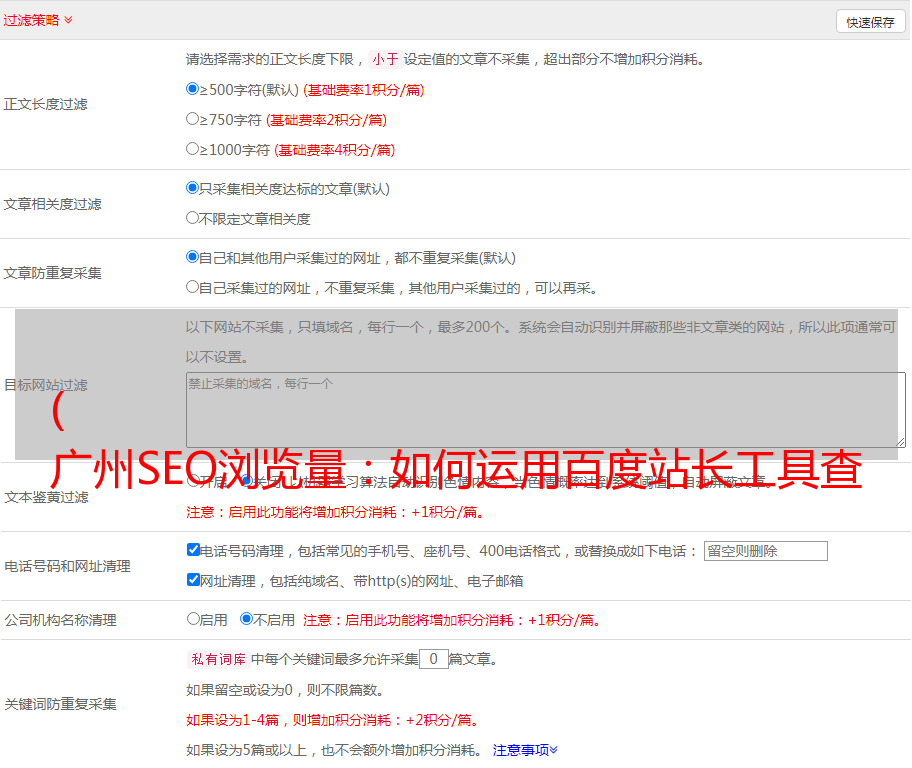Image resolution: width=912 pixels, height=768 pixels.
Task: Click the 关键词防重复采集 row label
Action: [60, 705]
